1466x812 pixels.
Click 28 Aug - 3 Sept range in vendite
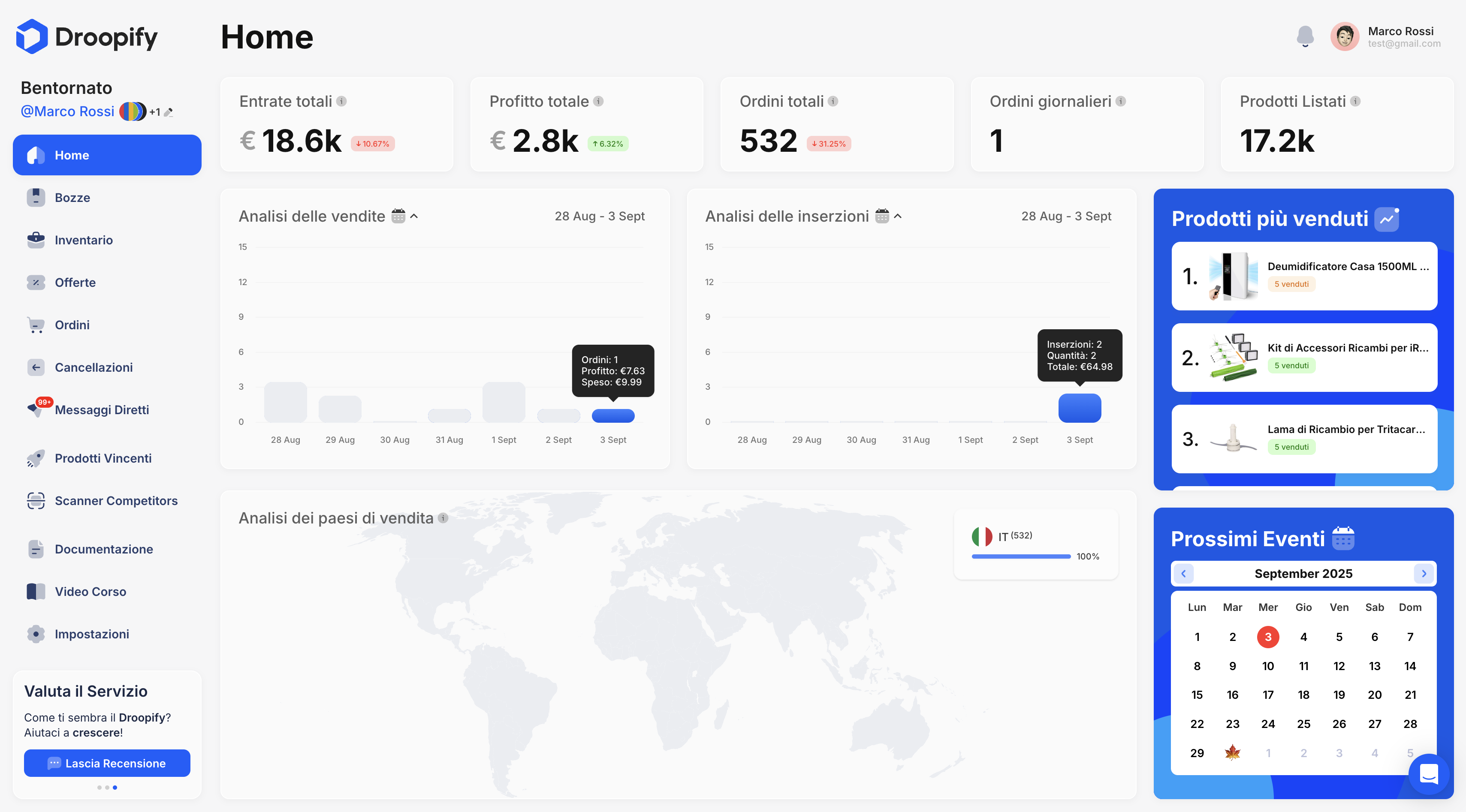tap(599, 216)
